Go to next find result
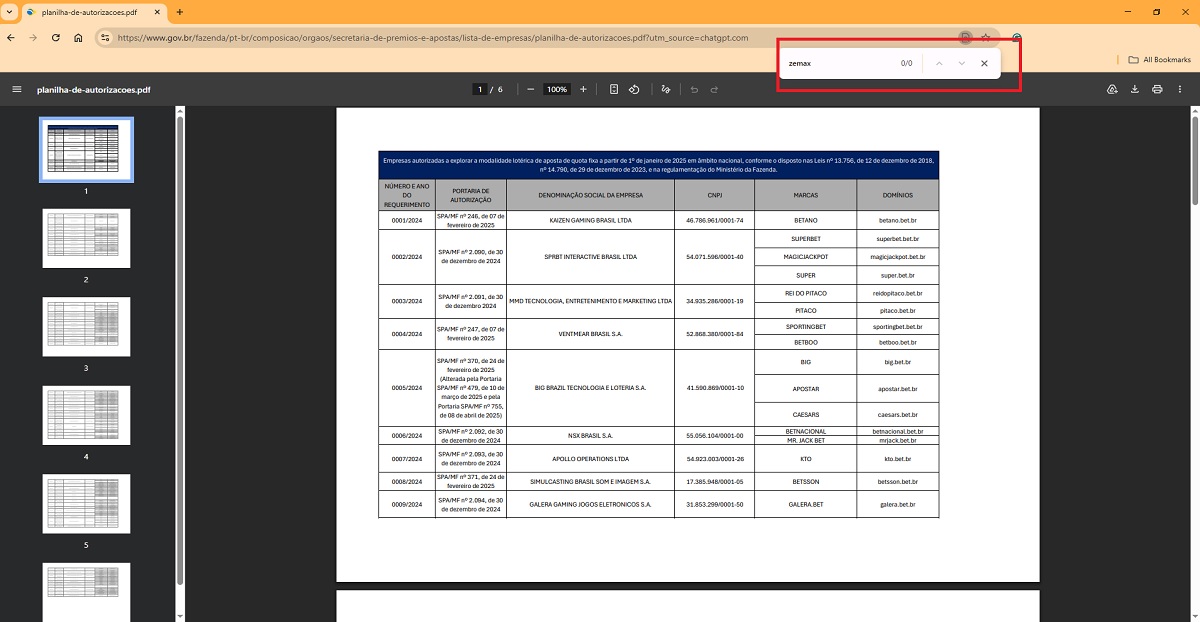This screenshot has width=1200, height=622. click(961, 63)
